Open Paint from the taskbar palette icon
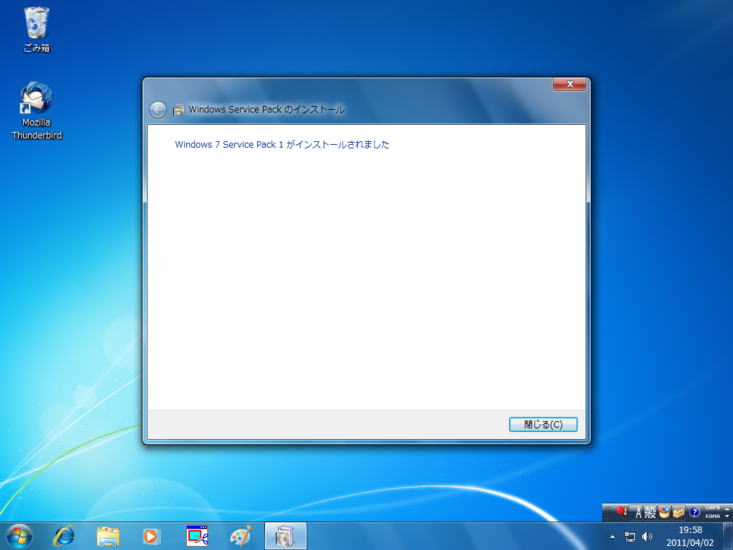 [x=241, y=536]
